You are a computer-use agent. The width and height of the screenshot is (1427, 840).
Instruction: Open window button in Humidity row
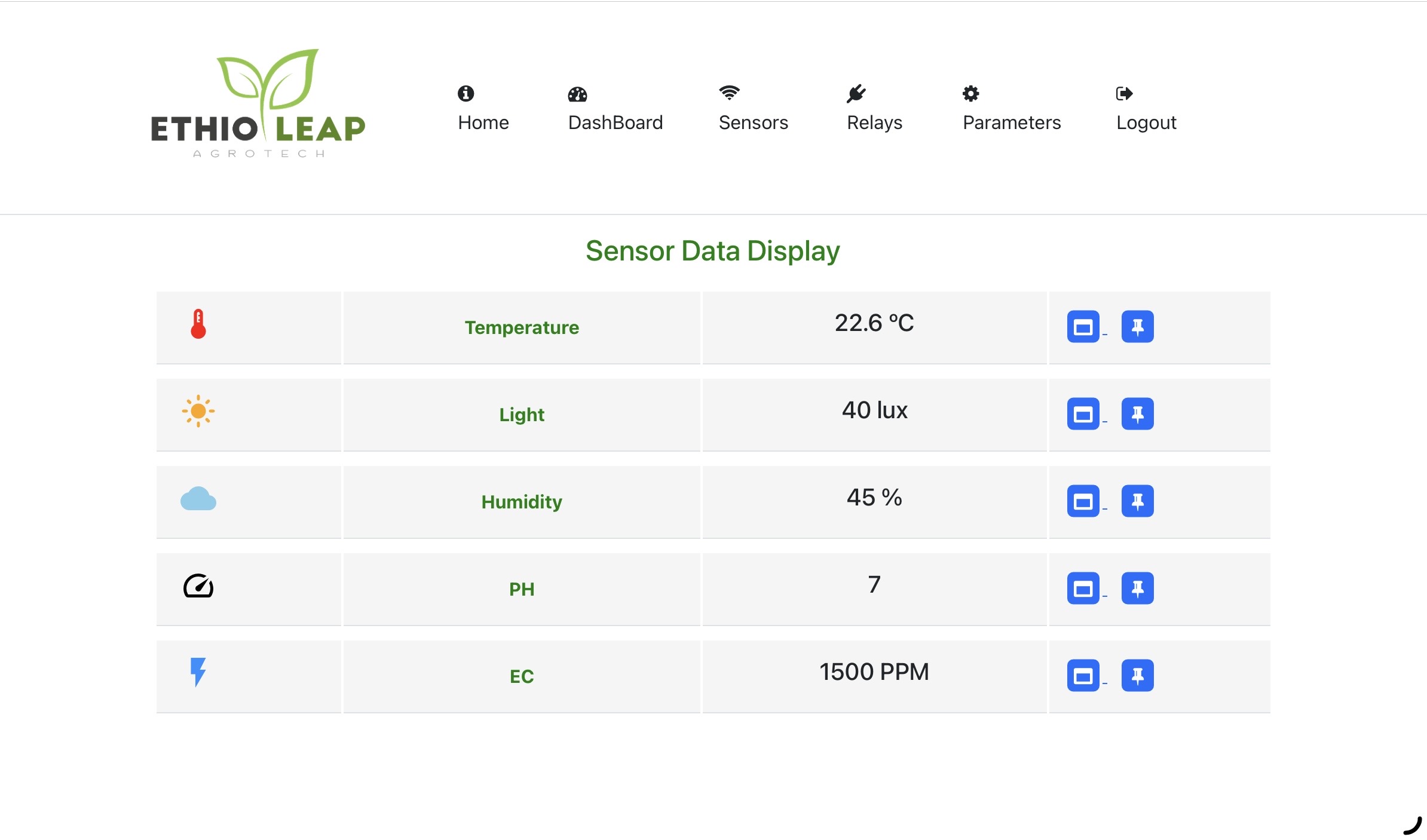(1083, 501)
